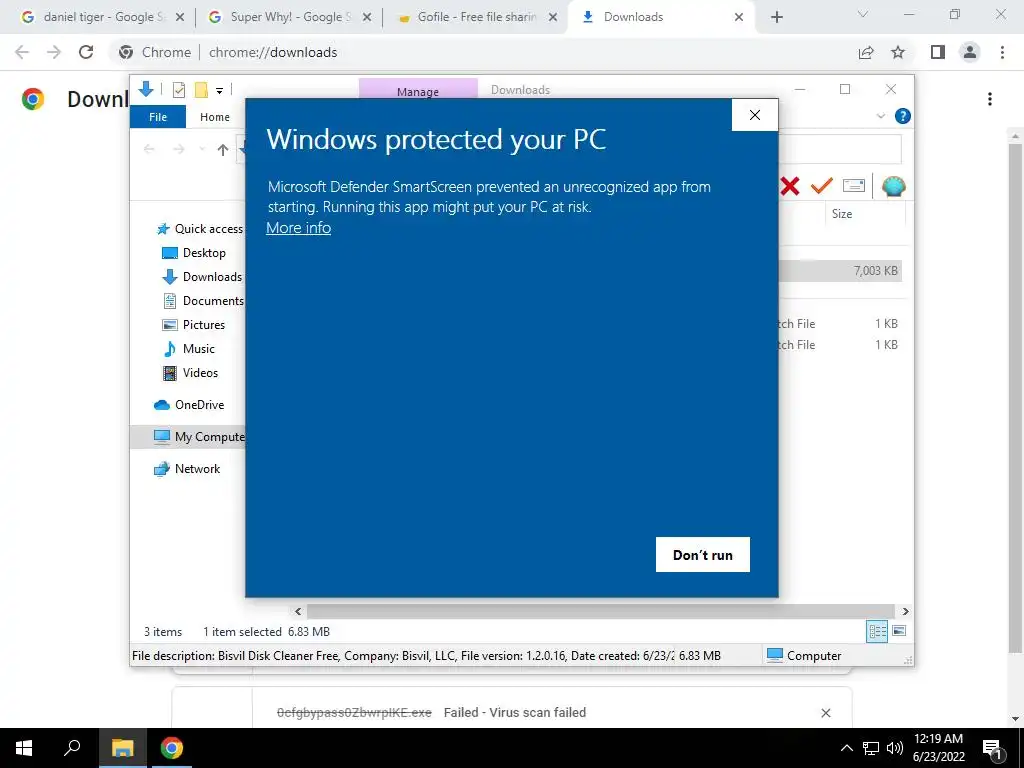Open Windows Start menu
The width and height of the screenshot is (1024, 768).
point(24,748)
